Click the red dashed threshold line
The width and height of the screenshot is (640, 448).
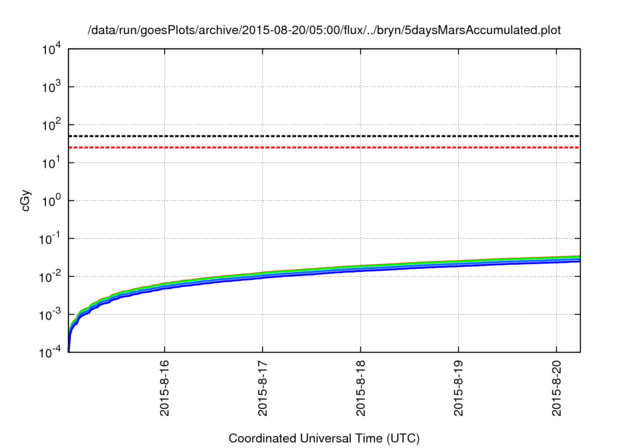coord(324,147)
